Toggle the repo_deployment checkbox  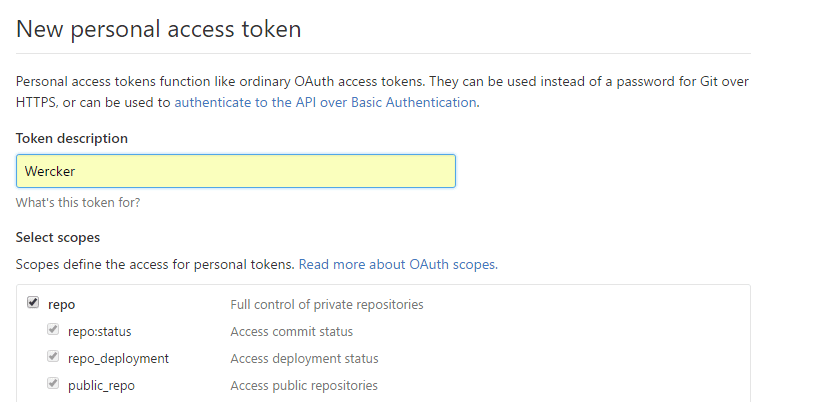point(53,357)
